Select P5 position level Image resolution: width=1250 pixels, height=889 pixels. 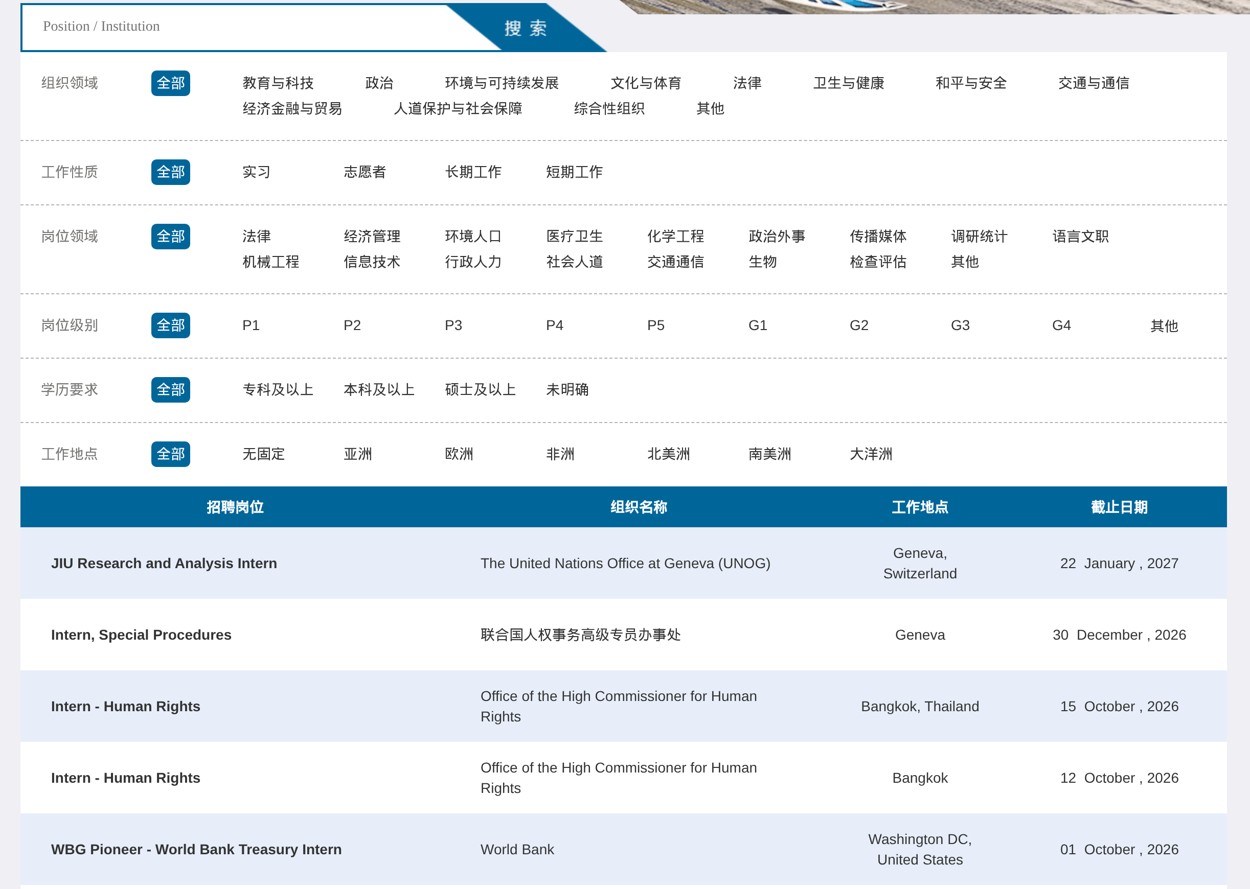click(656, 325)
